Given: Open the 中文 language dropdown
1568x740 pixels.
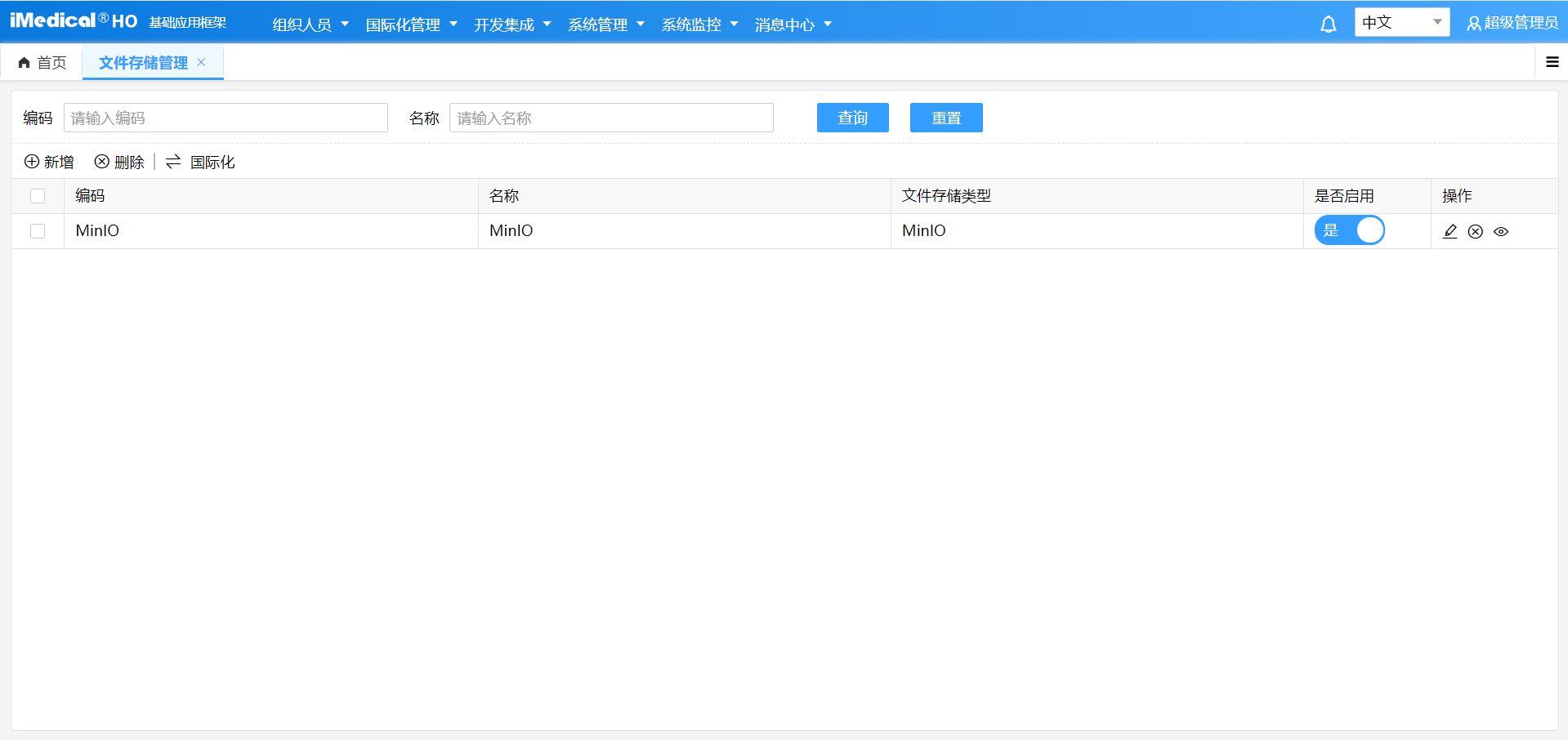Looking at the screenshot, I should click(1401, 22).
